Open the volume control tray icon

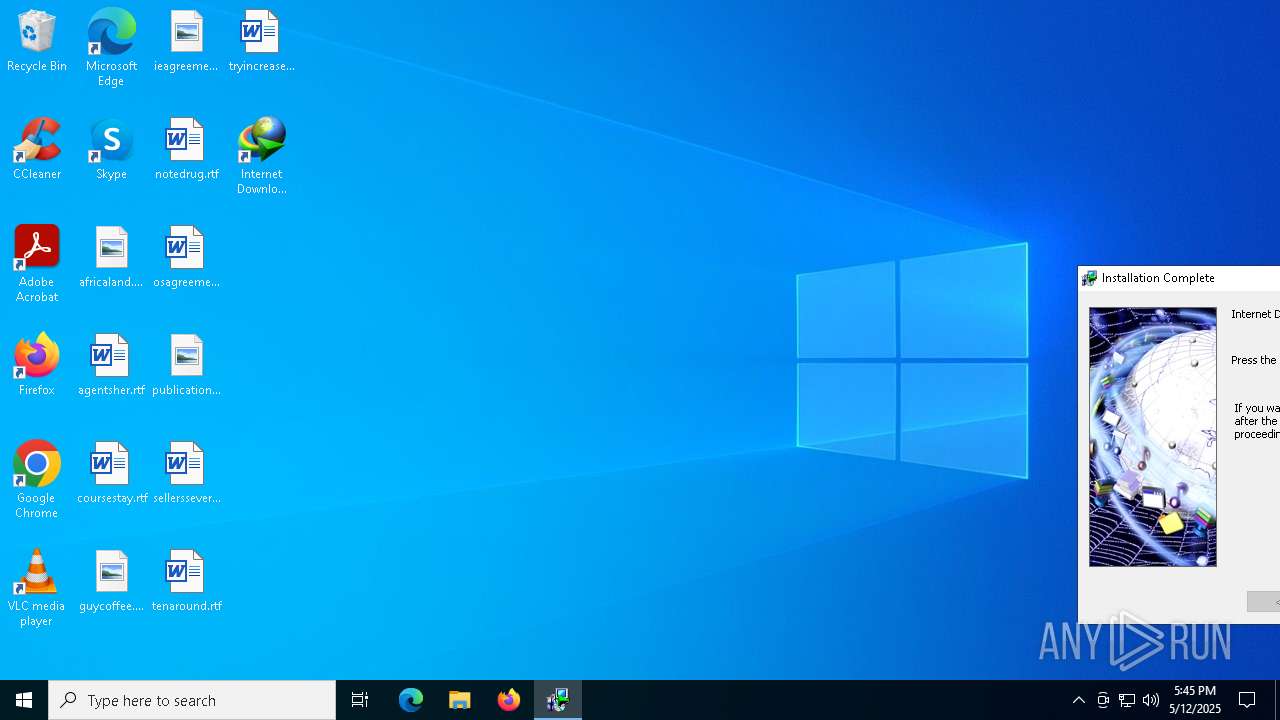1151,700
